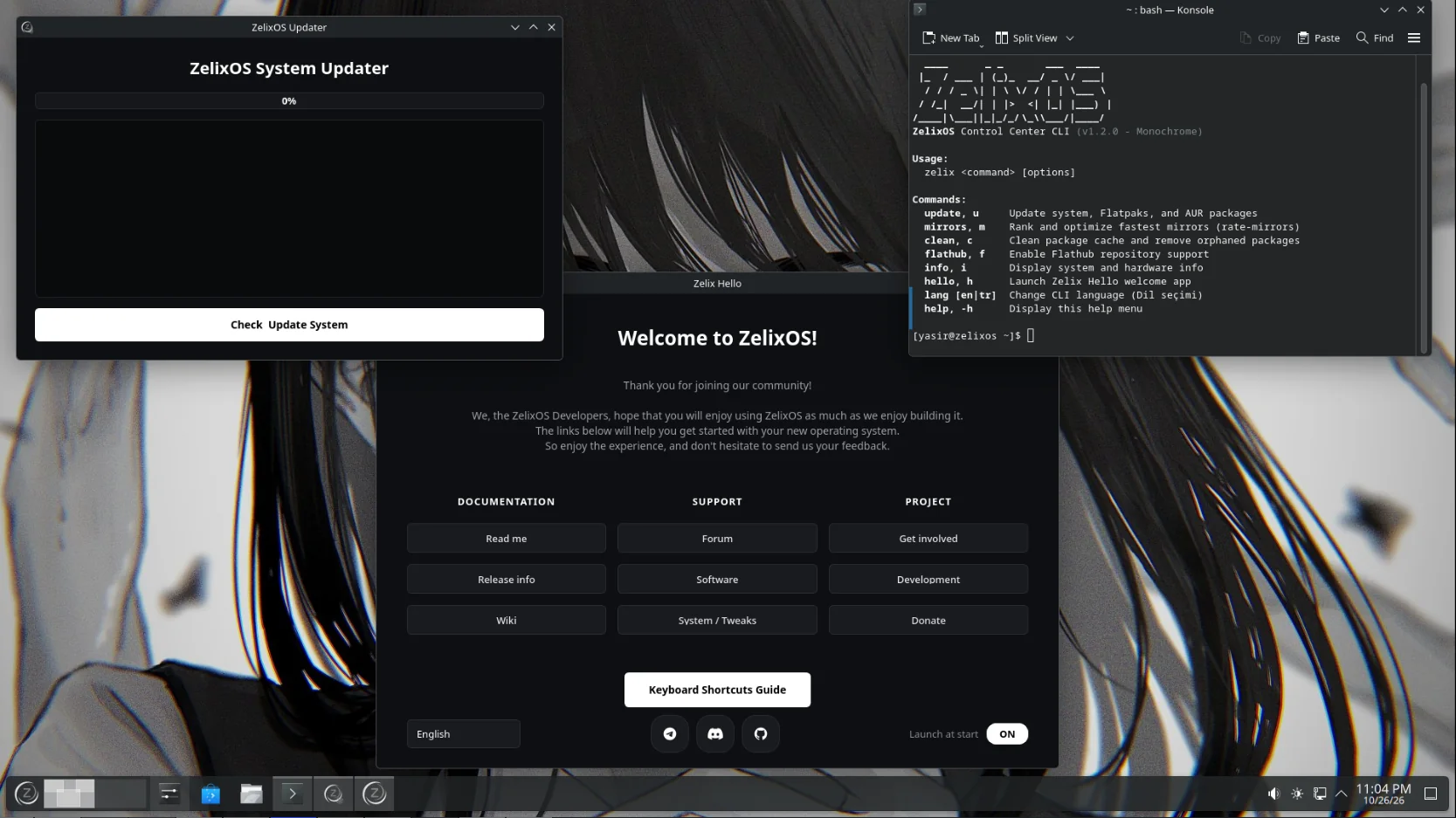Image resolution: width=1456 pixels, height=818 pixels.
Task: Open the Konsole hamburger menu
Action: (1414, 38)
